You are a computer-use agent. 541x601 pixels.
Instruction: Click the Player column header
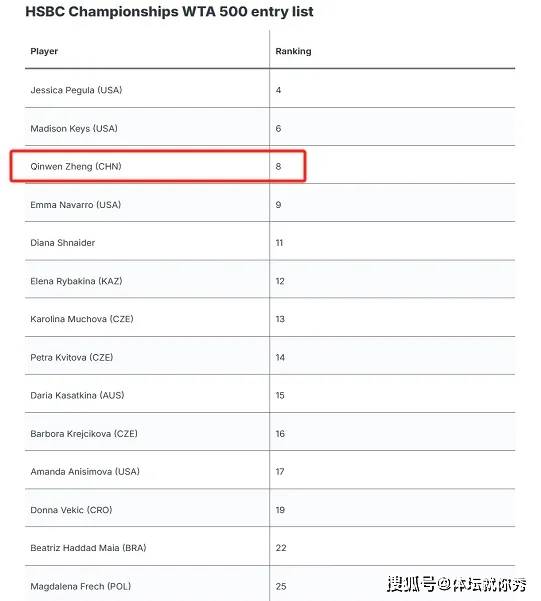44,51
